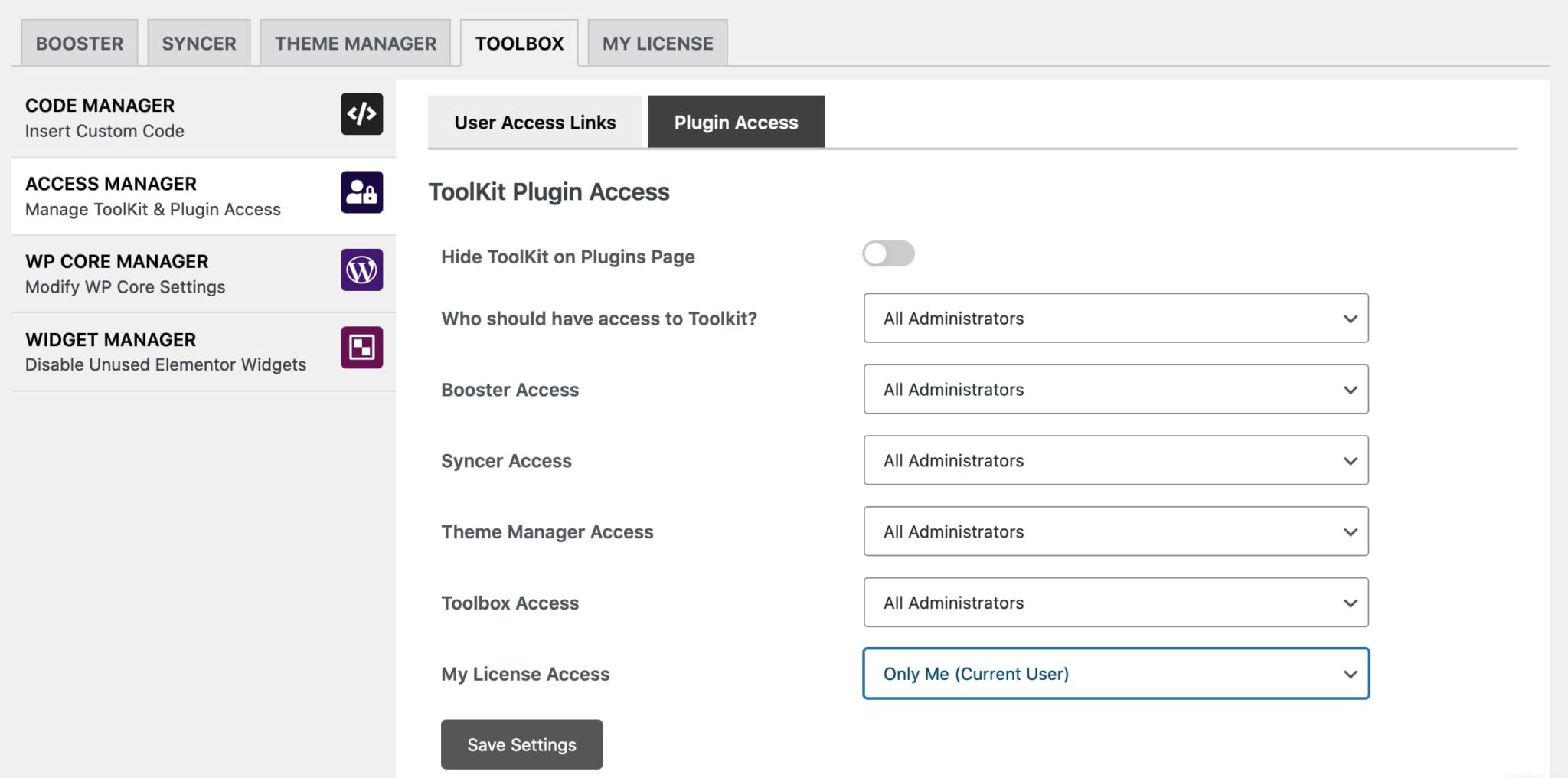Switch to the Theme Manager tab
The height and width of the screenshot is (778, 1568).
point(356,43)
